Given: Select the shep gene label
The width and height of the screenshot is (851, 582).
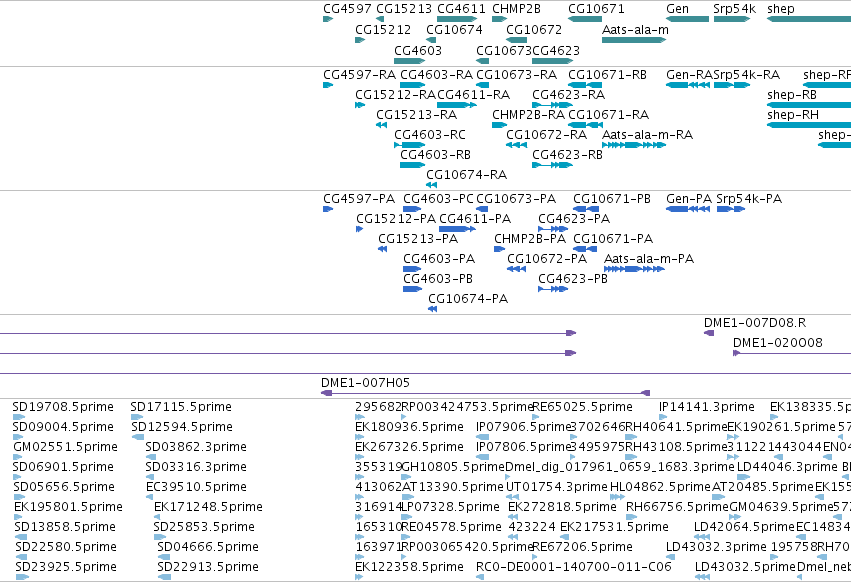Looking at the screenshot, I should click(780, 9).
